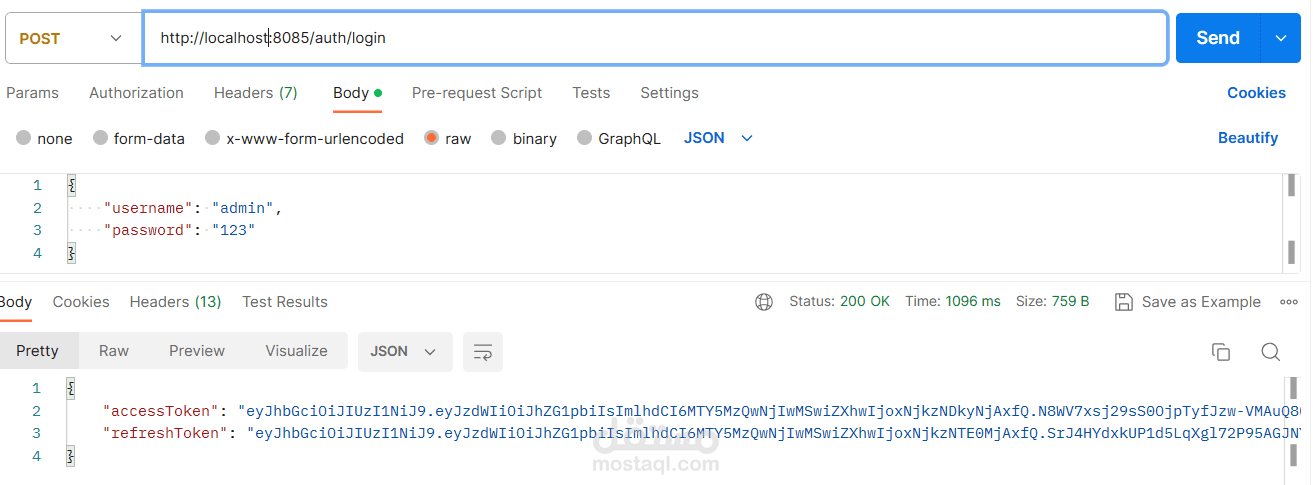Click the "123" password value

pyautogui.click(x=233, y=231)
